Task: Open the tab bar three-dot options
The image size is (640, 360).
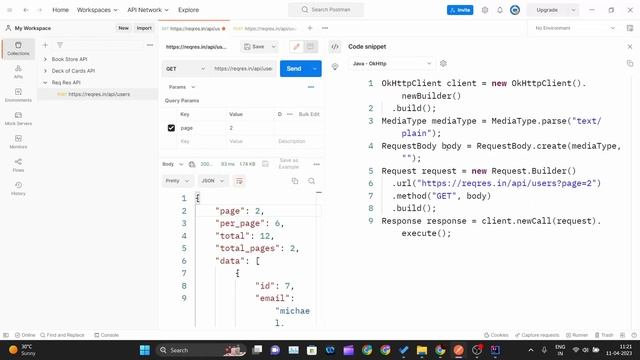Action: [325, 28]
